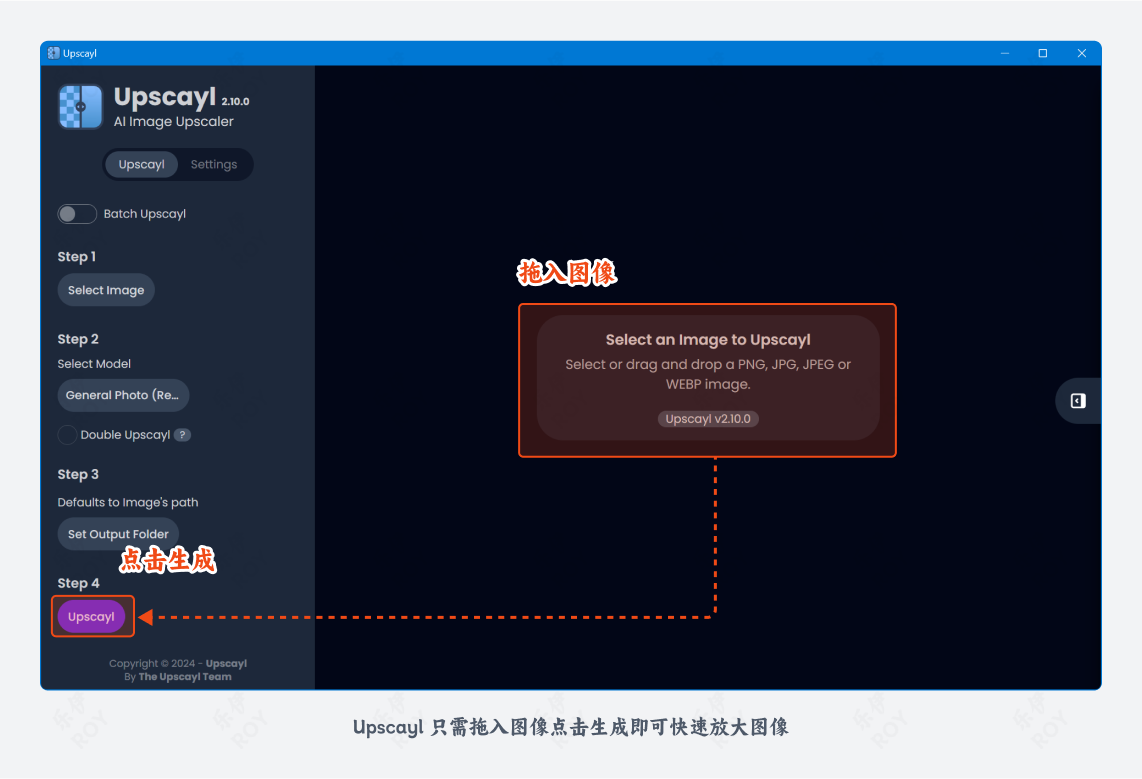Select the Upscayl tab
The height and width of the screenshot is (779, 1142).
(141, 164)
